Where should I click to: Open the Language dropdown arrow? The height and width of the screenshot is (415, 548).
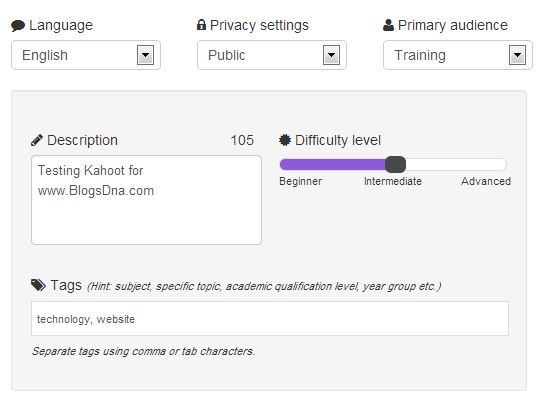coord(145,55)
